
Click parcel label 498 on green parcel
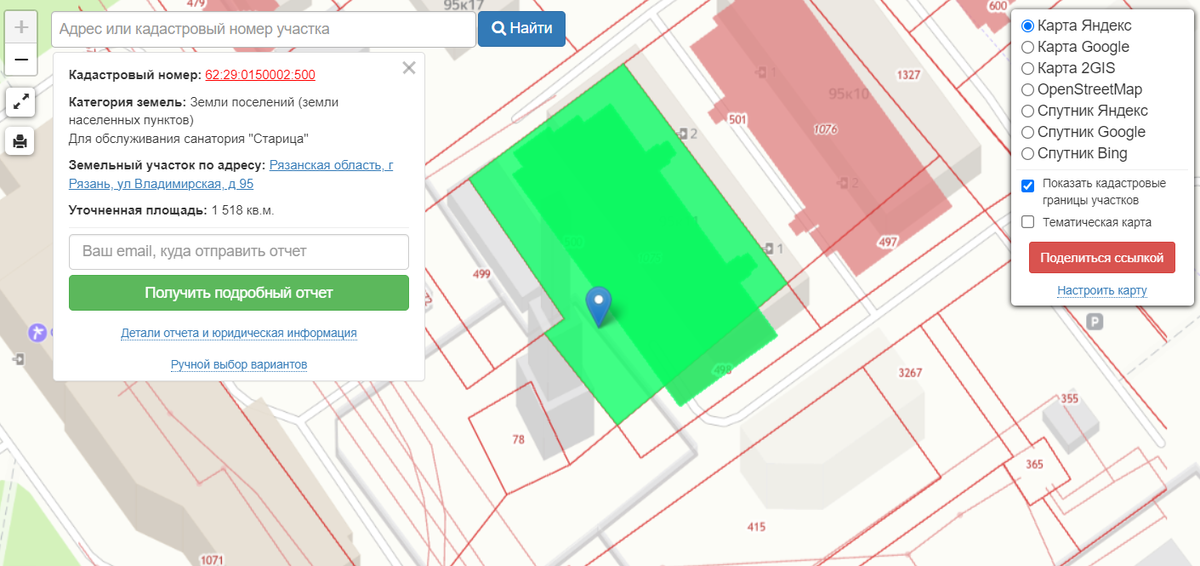coord(722,370)
